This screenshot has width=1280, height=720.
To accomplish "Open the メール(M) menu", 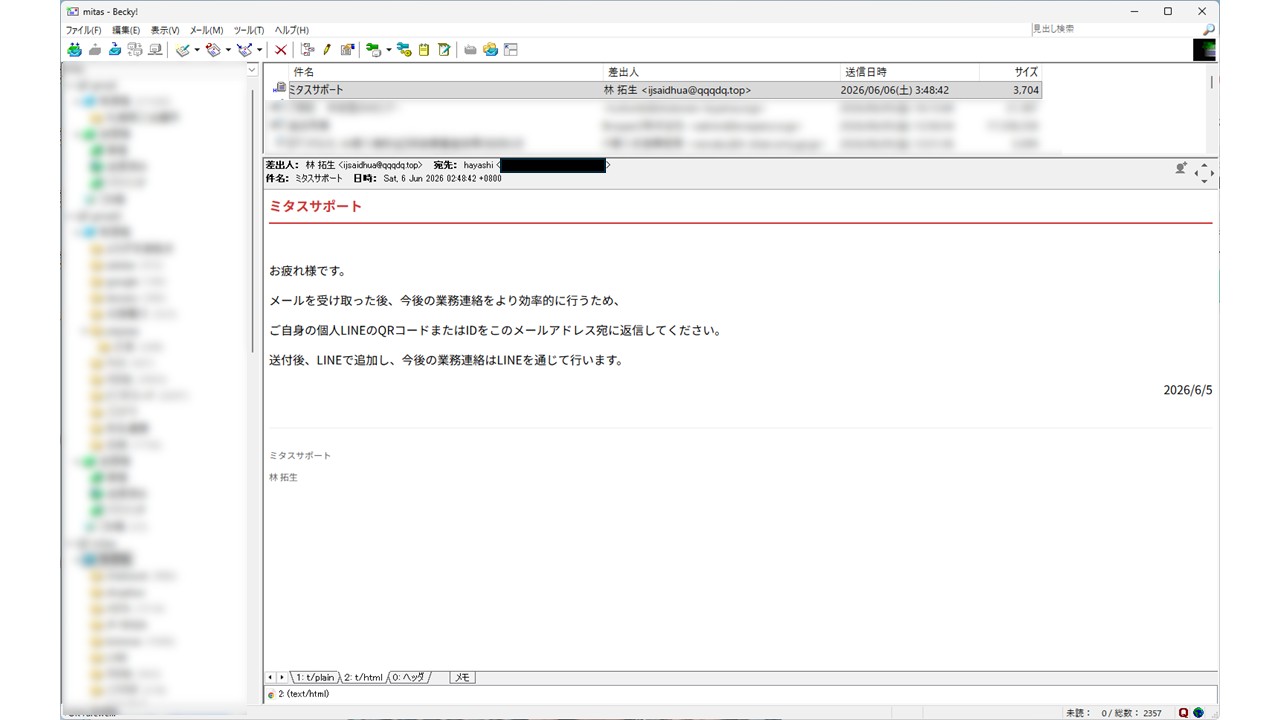I will (206, 30).
